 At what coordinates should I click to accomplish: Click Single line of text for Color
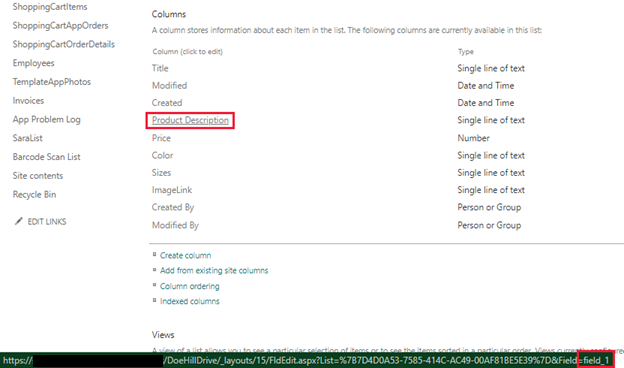[491, 155]
